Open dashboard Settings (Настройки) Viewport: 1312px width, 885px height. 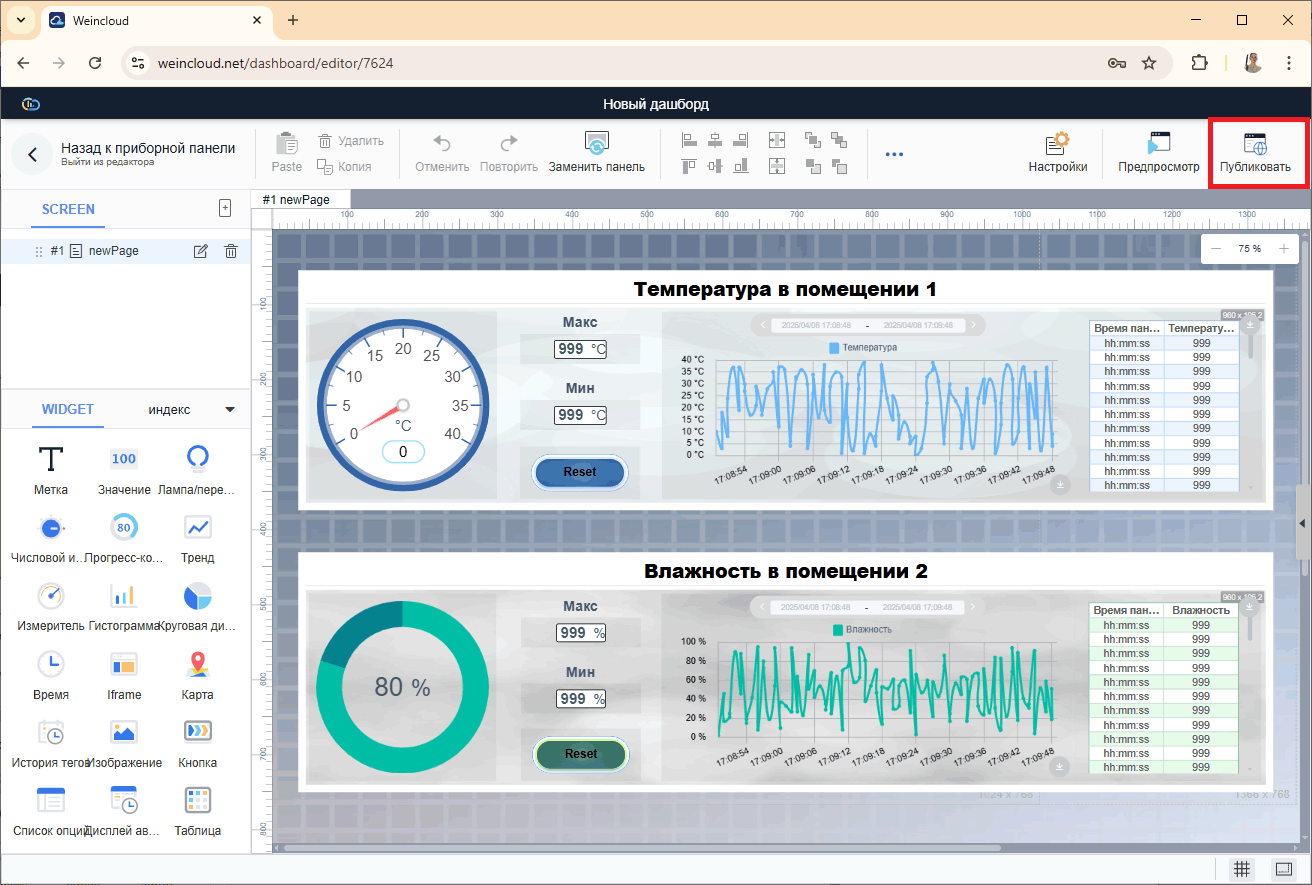coord(1057,143)
